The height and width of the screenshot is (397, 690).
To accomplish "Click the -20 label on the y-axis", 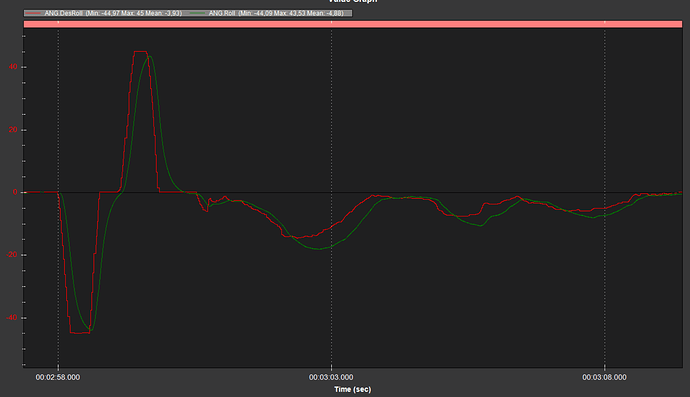I will tap(12, 255).
